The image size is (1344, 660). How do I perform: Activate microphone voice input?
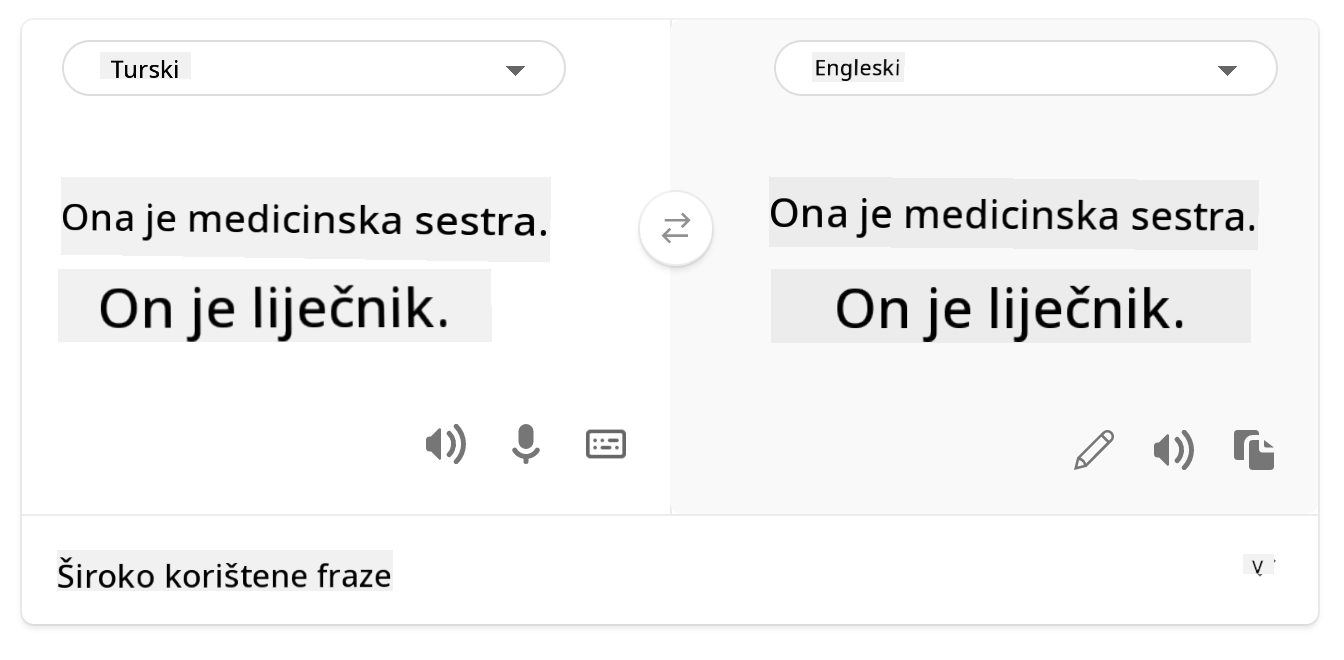[525, 444]
